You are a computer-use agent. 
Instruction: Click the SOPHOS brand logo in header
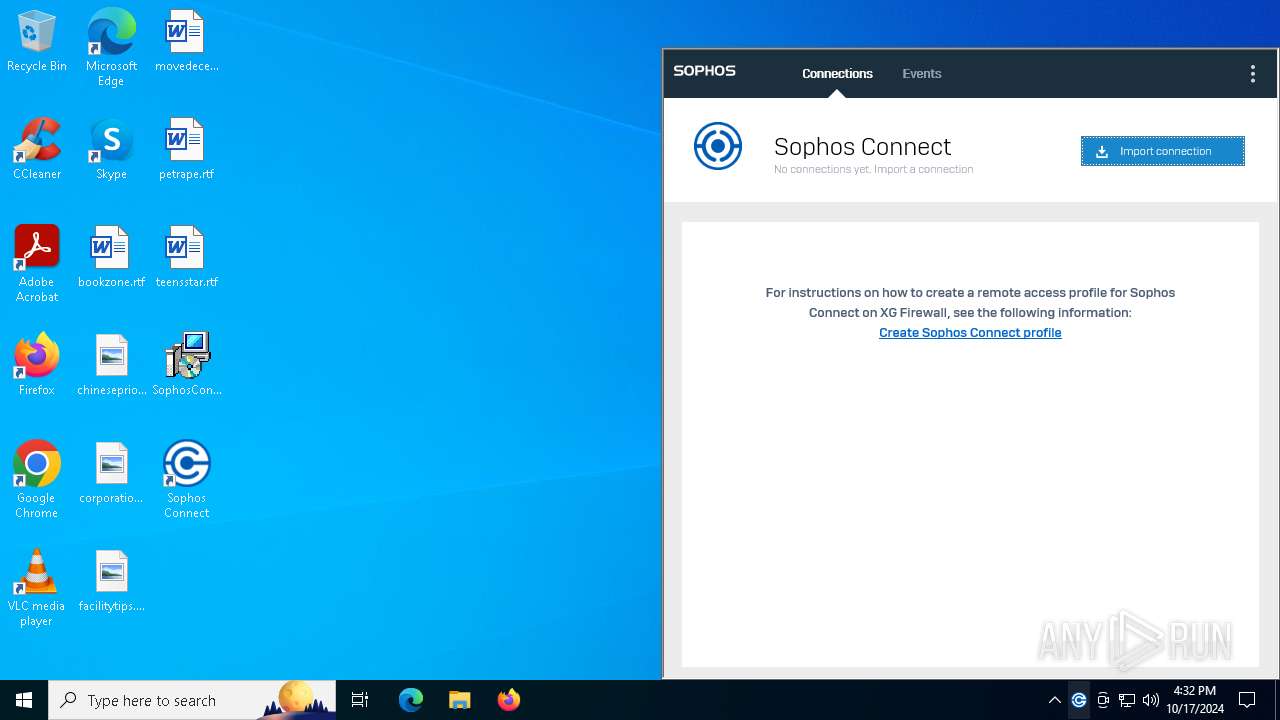(x=704, y=71)
